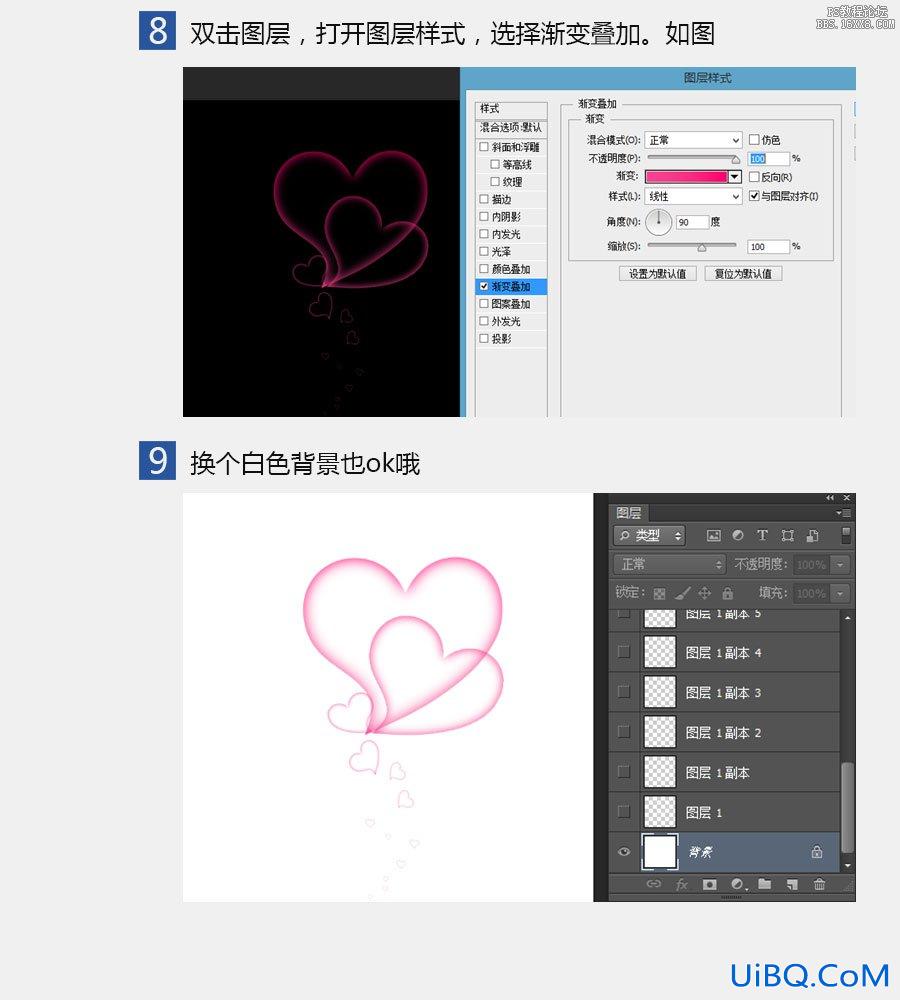Create new fill or adjustment layer icon
The height and width of the screenshot is (1000, 900).
coord(739,884)
